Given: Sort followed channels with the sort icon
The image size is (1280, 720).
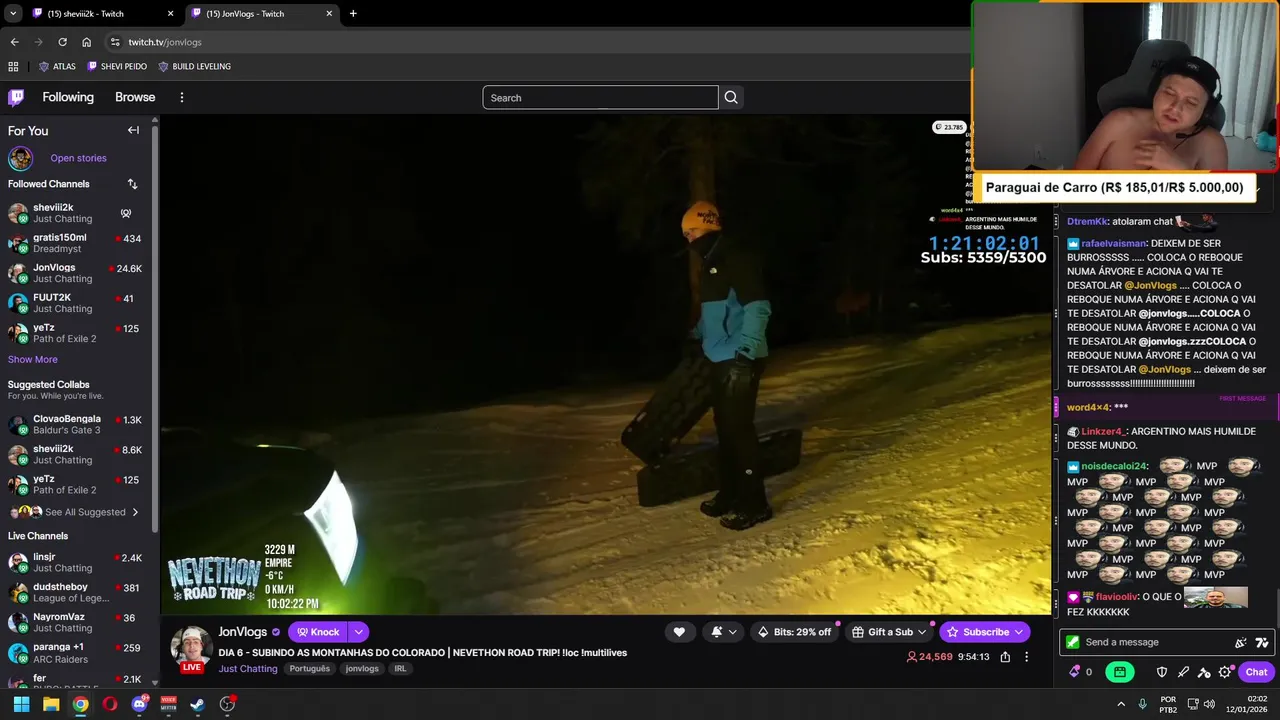Looking at the screenshot, I should [132, 184].
